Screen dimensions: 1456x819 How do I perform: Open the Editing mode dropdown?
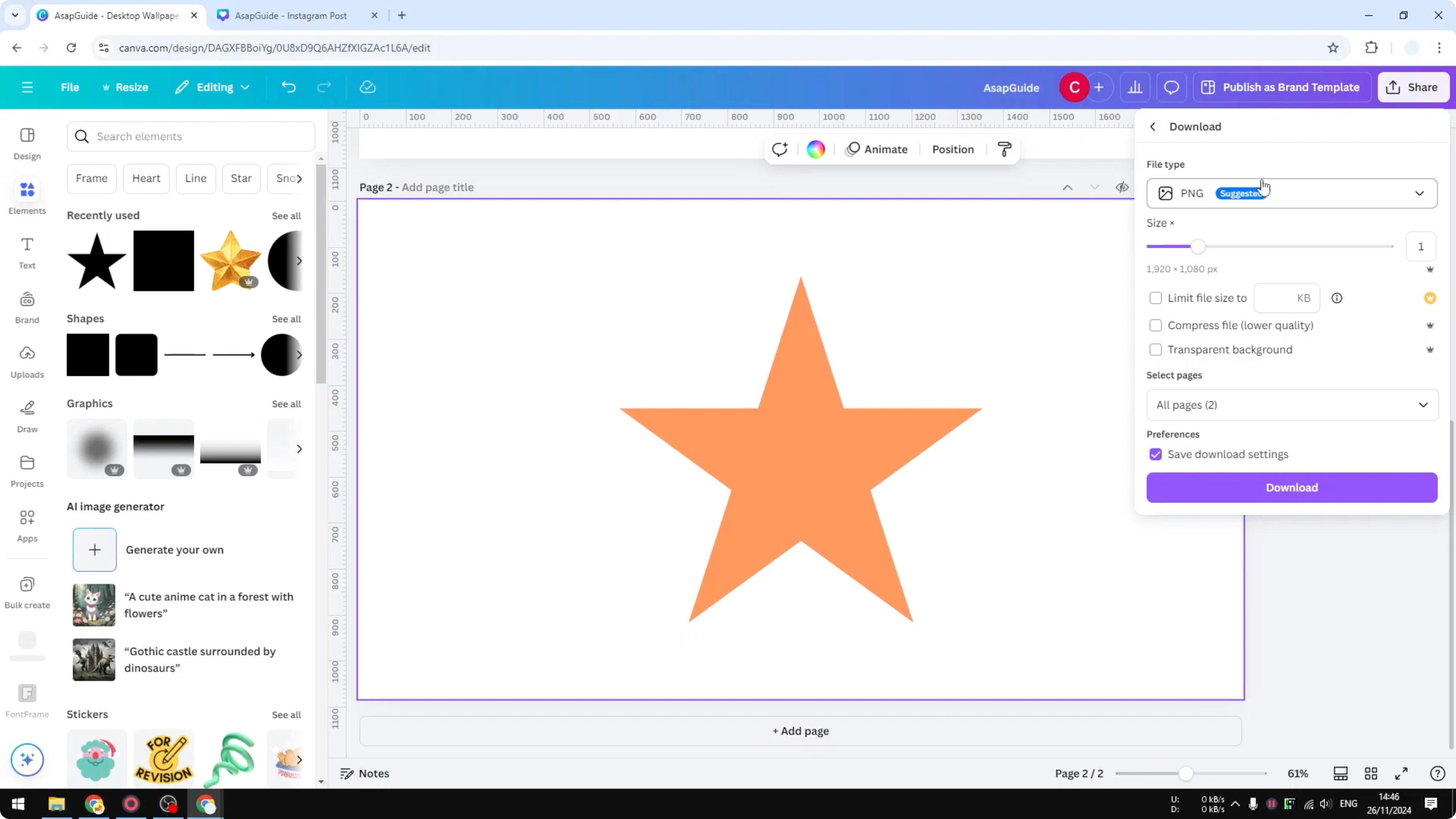pos(212,87)
